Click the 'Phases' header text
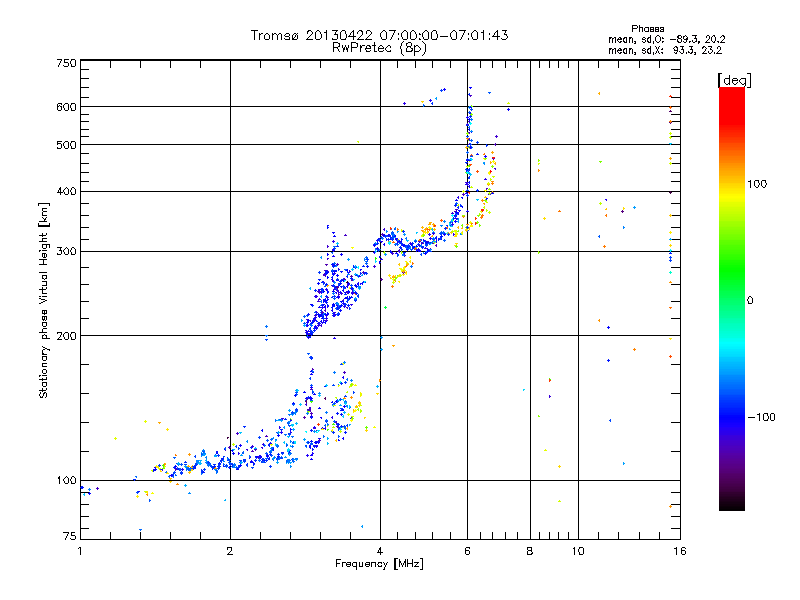The image size is (800, 600). [647, 29]
